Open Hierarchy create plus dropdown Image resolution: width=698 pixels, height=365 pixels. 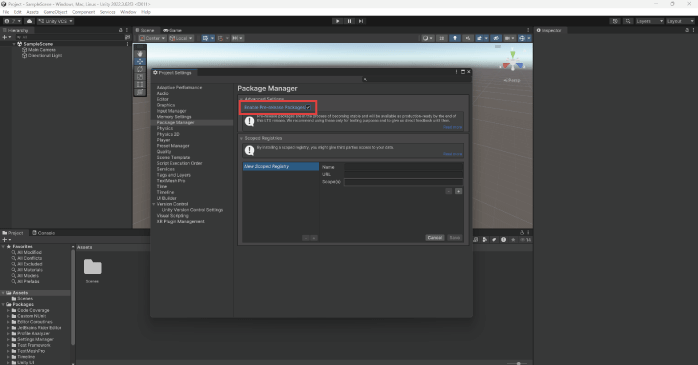pos(7,37)
